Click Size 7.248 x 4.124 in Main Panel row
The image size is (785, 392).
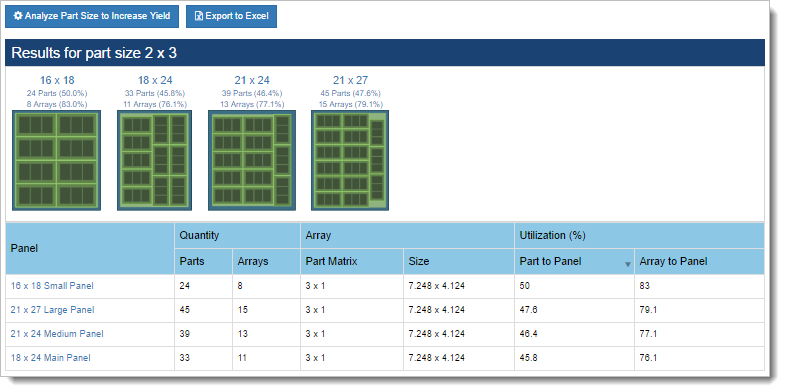pyautogui.click(x=437, y=358)
